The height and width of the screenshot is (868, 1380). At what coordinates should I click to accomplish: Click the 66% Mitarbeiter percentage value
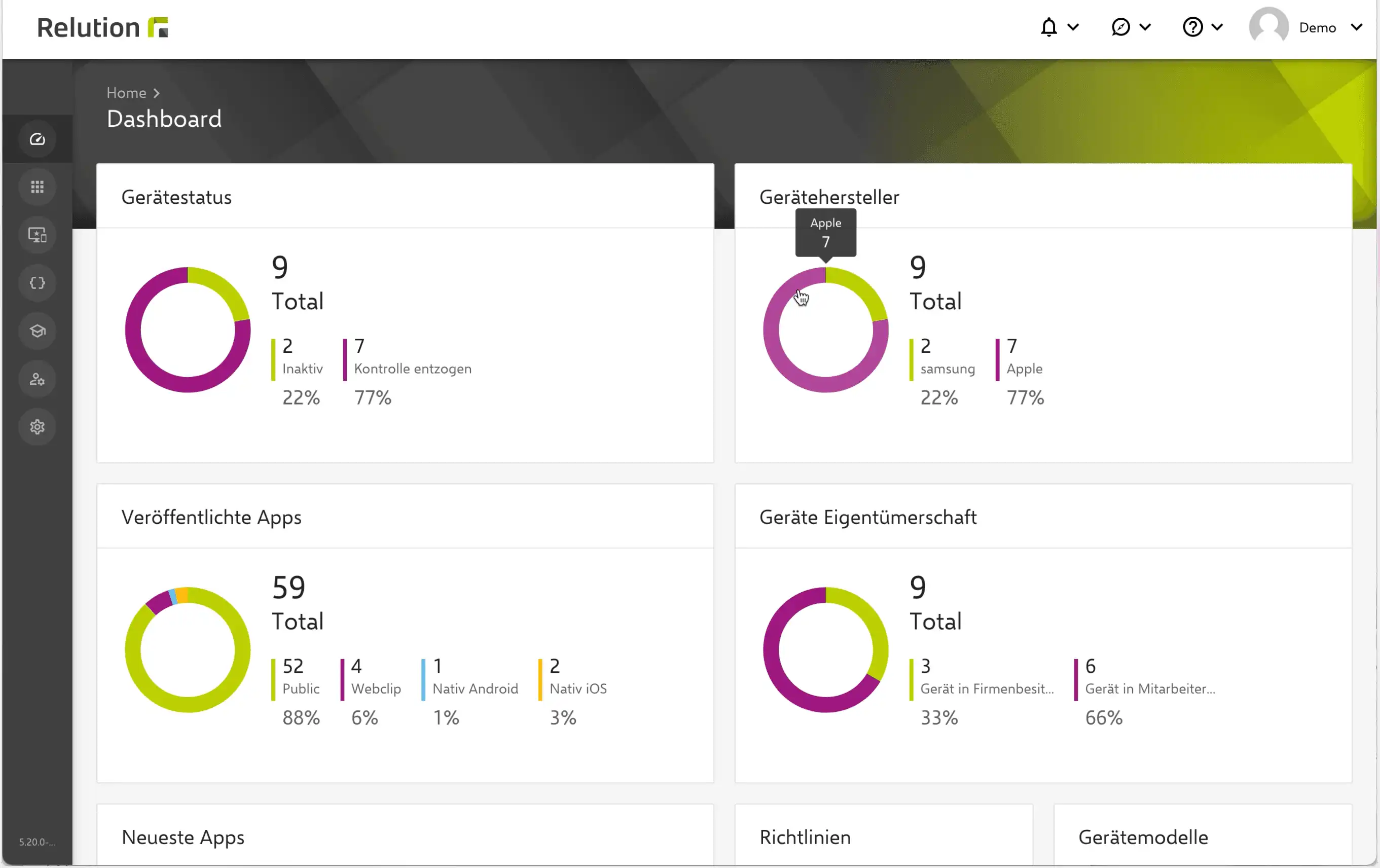[1104, 718]
